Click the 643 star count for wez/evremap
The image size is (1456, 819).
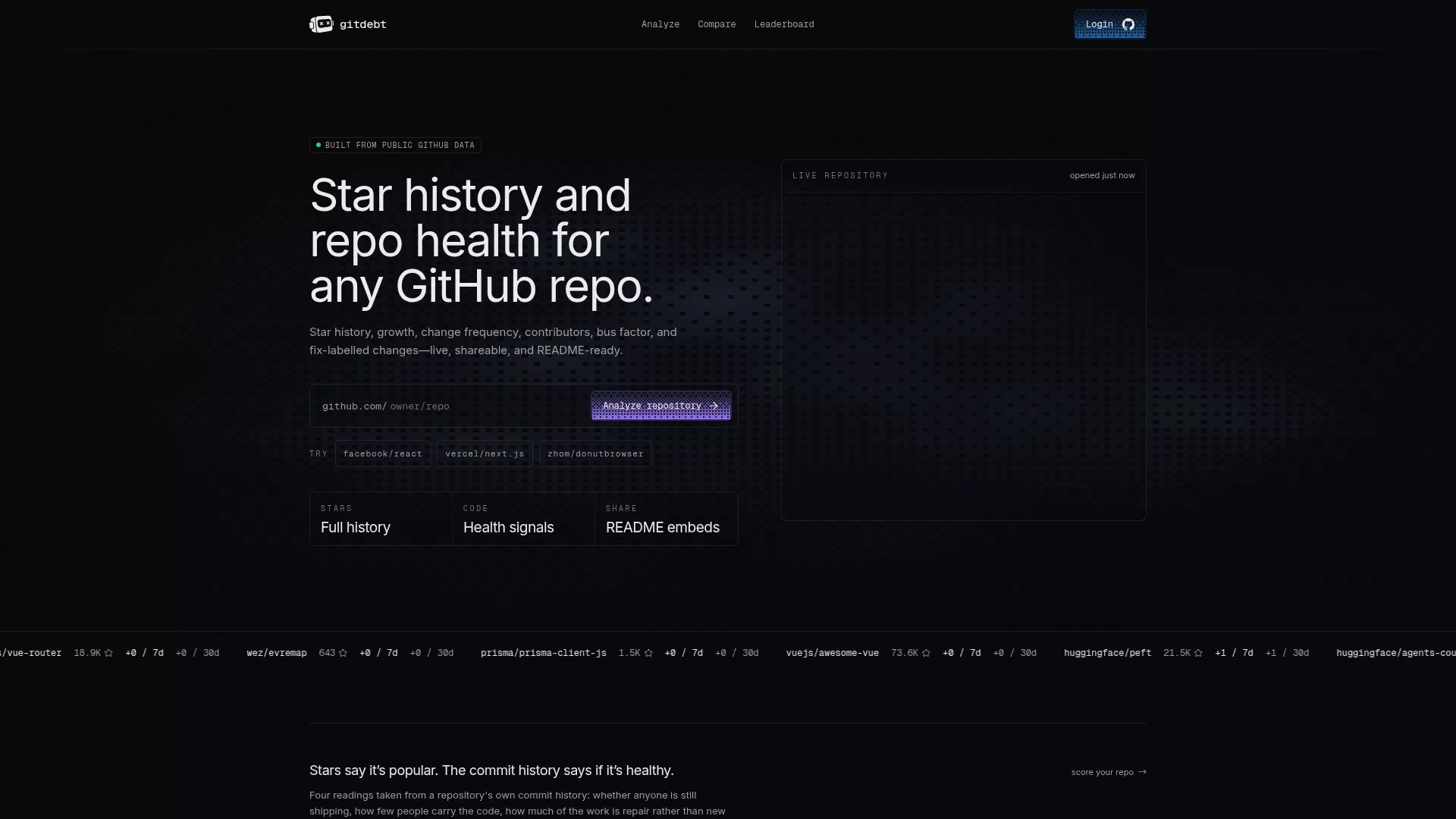[327, 653]
